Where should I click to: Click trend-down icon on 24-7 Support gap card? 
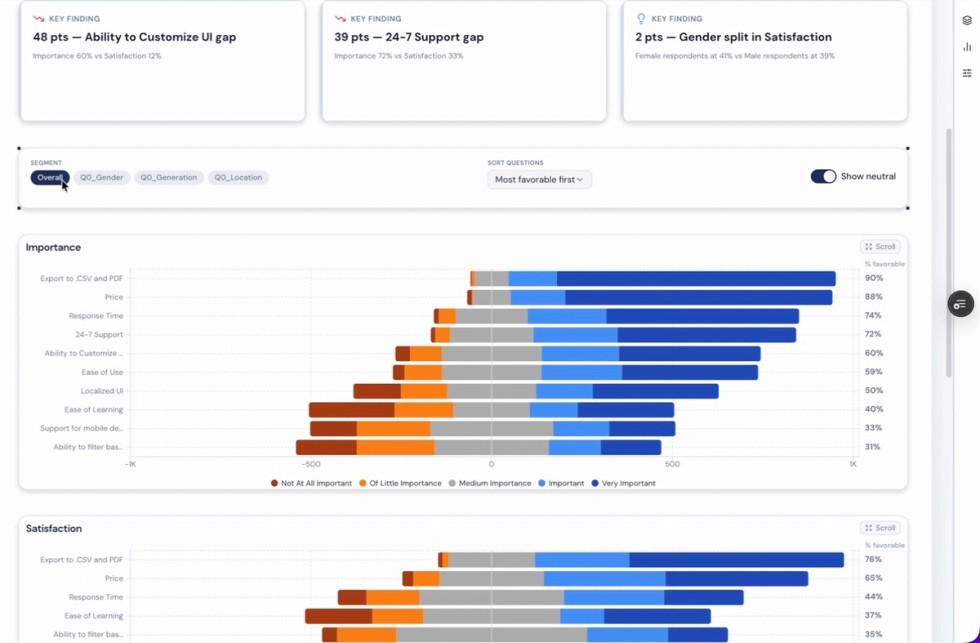pyautogui.click(x=340, y=19)
